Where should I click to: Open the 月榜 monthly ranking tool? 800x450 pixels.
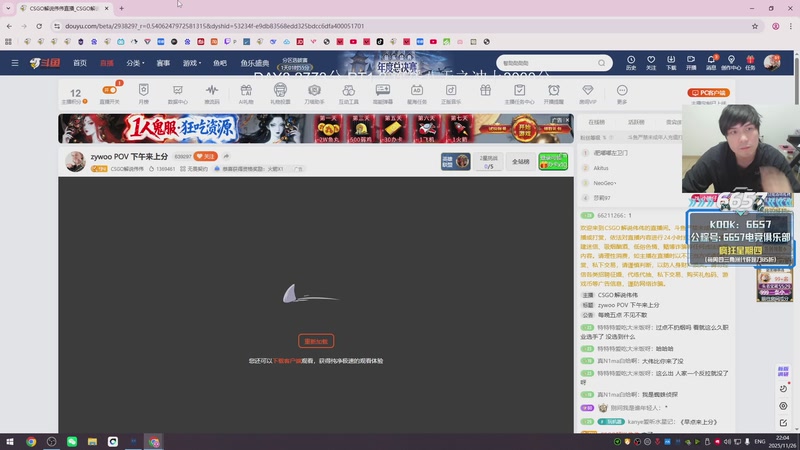[143, 94]
